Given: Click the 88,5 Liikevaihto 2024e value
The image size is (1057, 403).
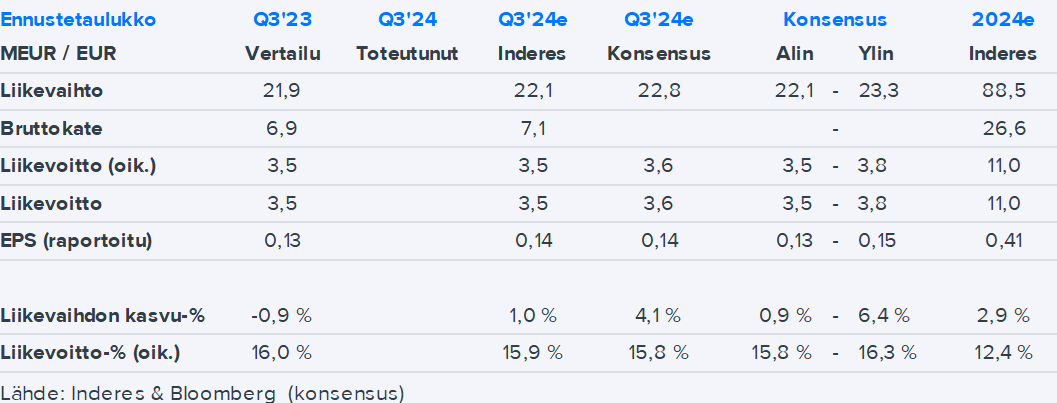Looking at the screenshot, I should (1001, 91).
